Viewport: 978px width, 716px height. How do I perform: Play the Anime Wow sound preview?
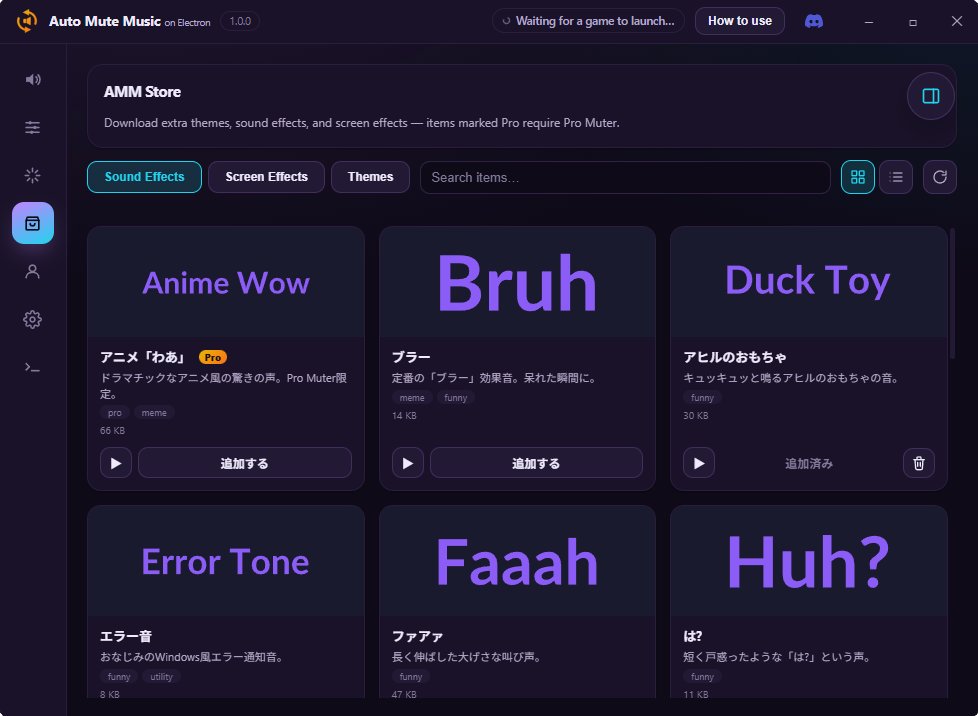116,463
